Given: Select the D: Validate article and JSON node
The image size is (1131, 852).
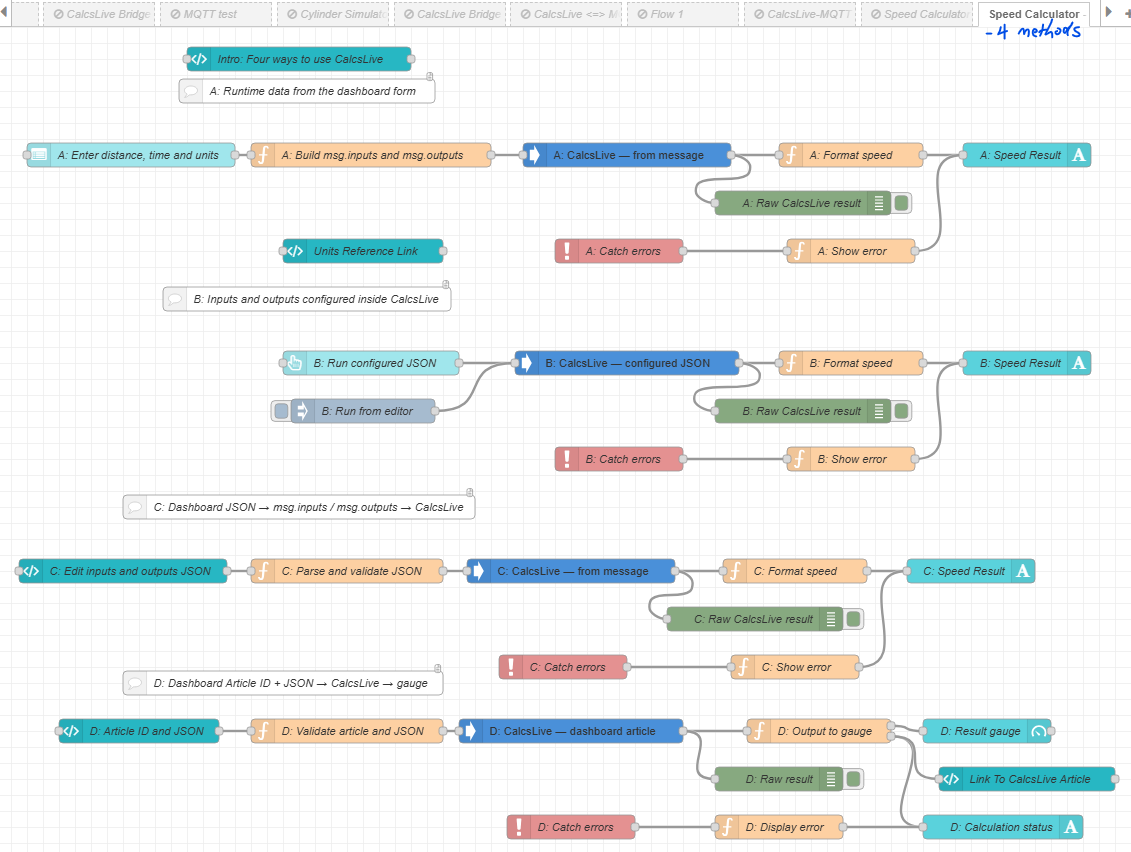Looking at the screenshot, I should [x=347, y=732].
